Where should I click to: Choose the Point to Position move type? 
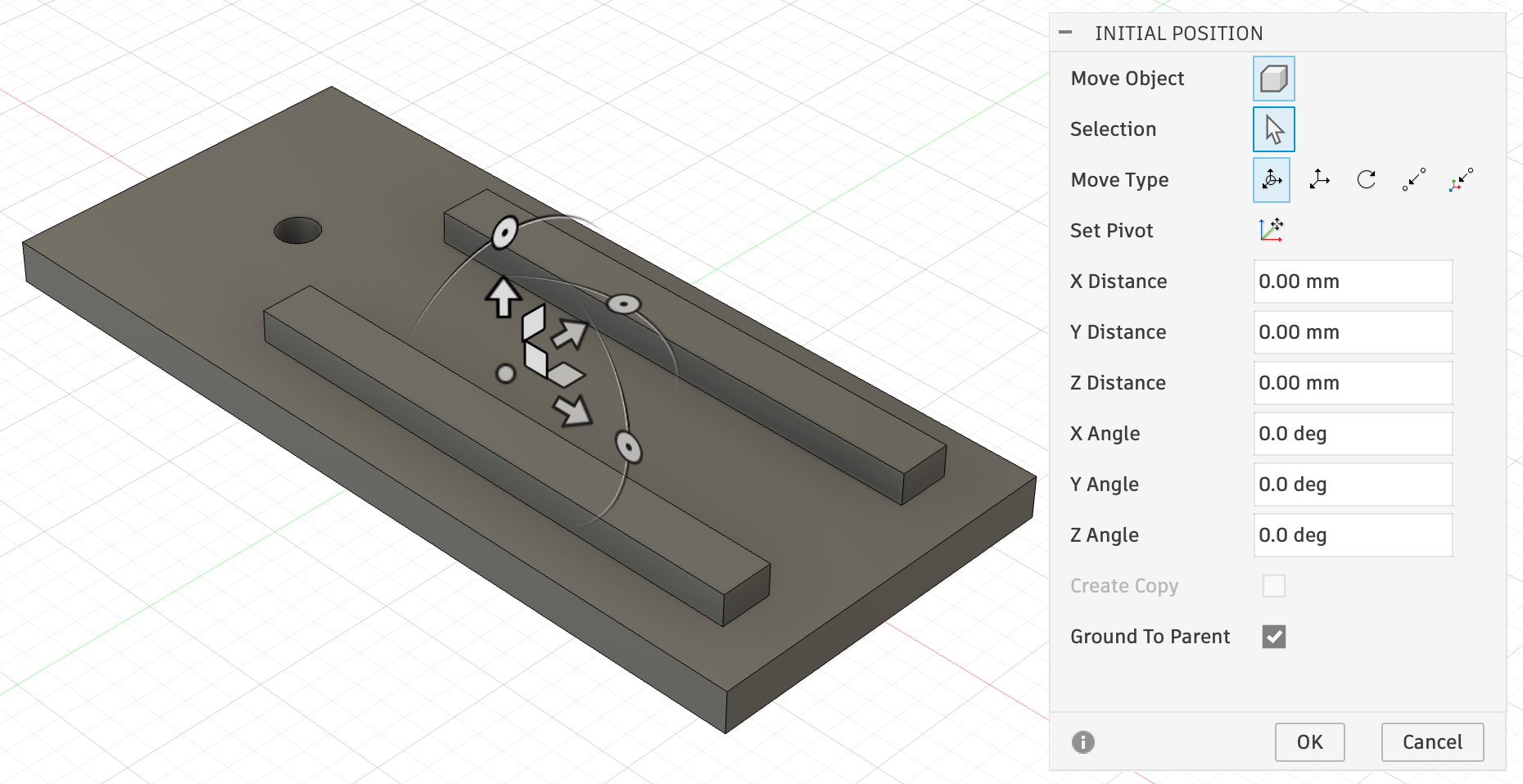1462,180
